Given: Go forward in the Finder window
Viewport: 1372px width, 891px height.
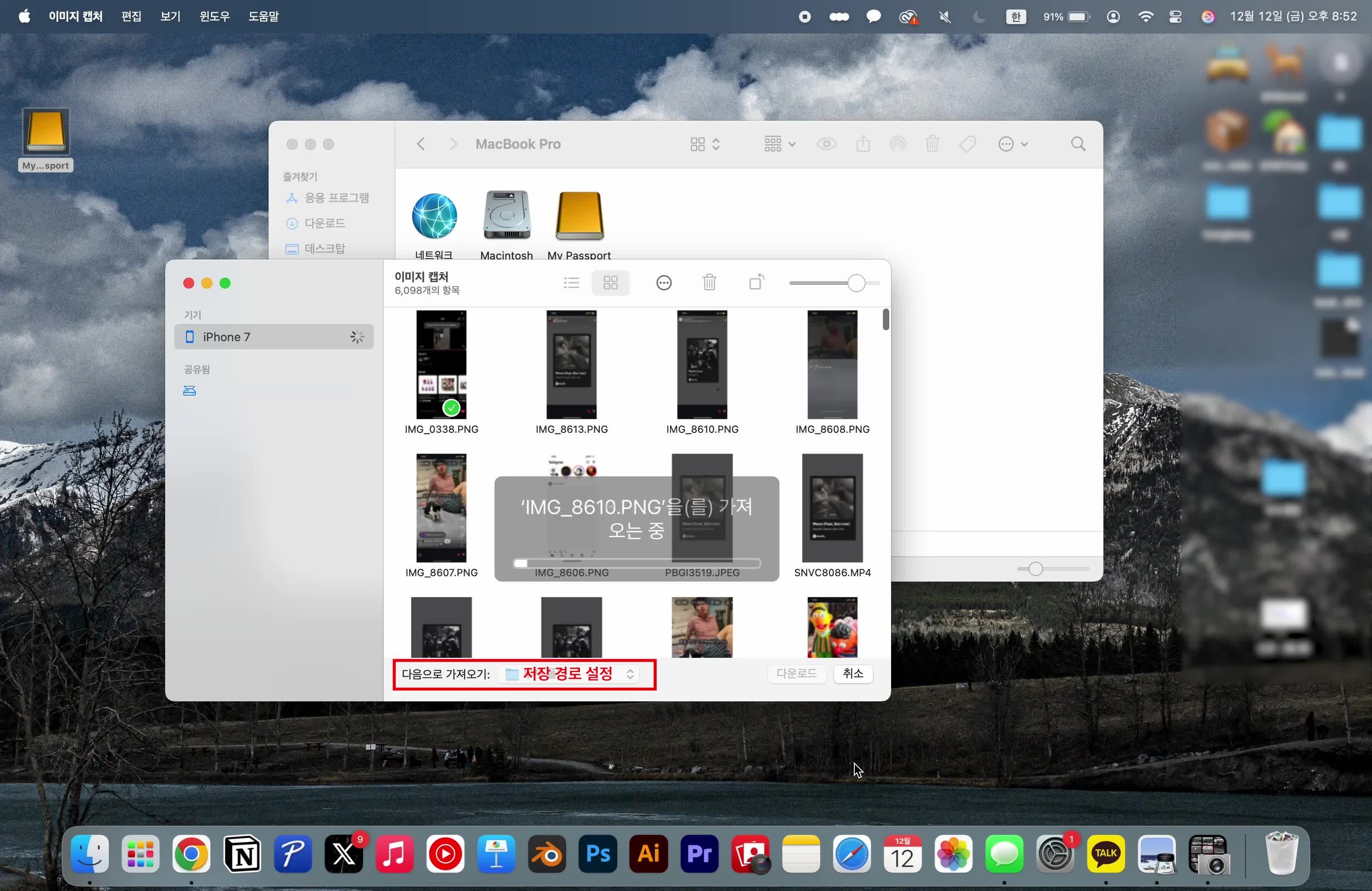Looking at the screenshot, I should 453,144.
